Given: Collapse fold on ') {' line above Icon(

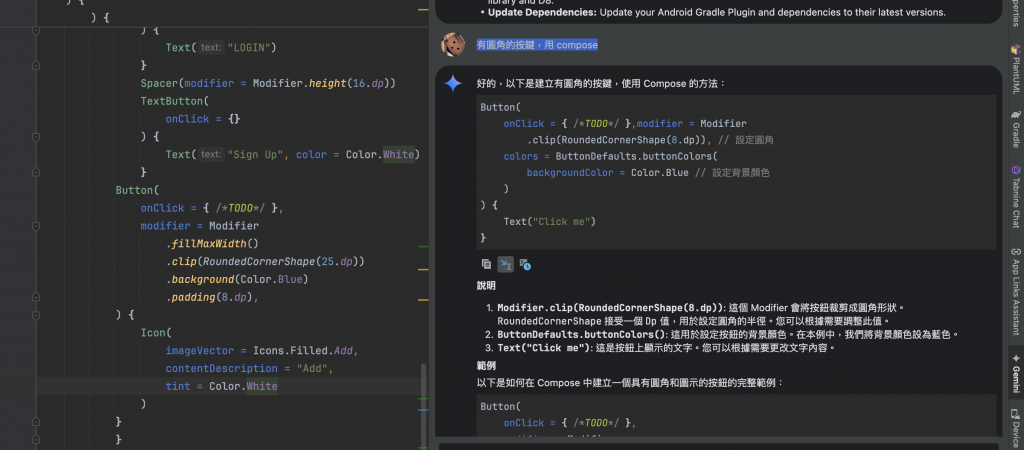Looking at the screenshot, I should click(36, 315).
